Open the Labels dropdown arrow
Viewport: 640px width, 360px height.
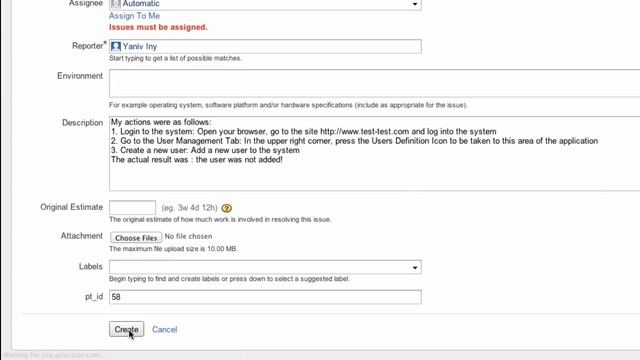pos(415,267)
